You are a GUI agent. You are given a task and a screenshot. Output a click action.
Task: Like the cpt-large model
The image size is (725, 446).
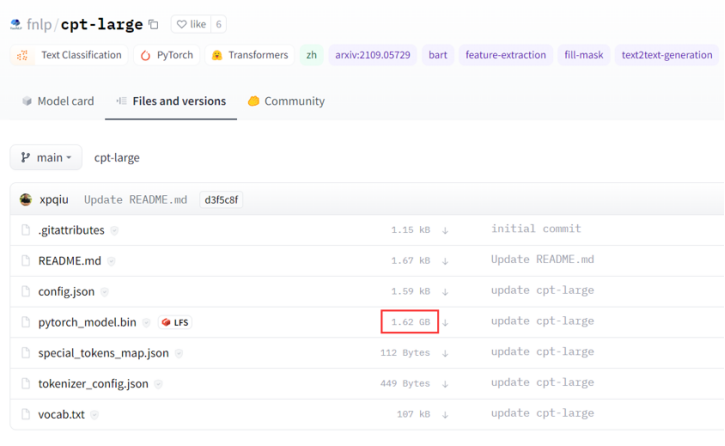[x=191, y=24]
